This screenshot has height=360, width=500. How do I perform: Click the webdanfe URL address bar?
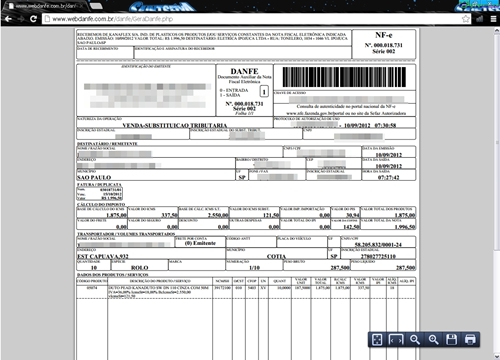(x=253, y=19)
